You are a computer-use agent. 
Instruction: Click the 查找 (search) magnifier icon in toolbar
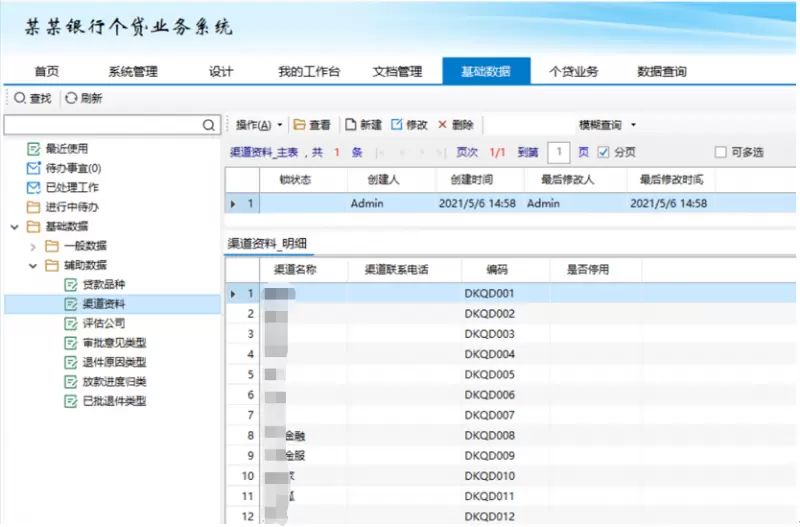(19, 98)
